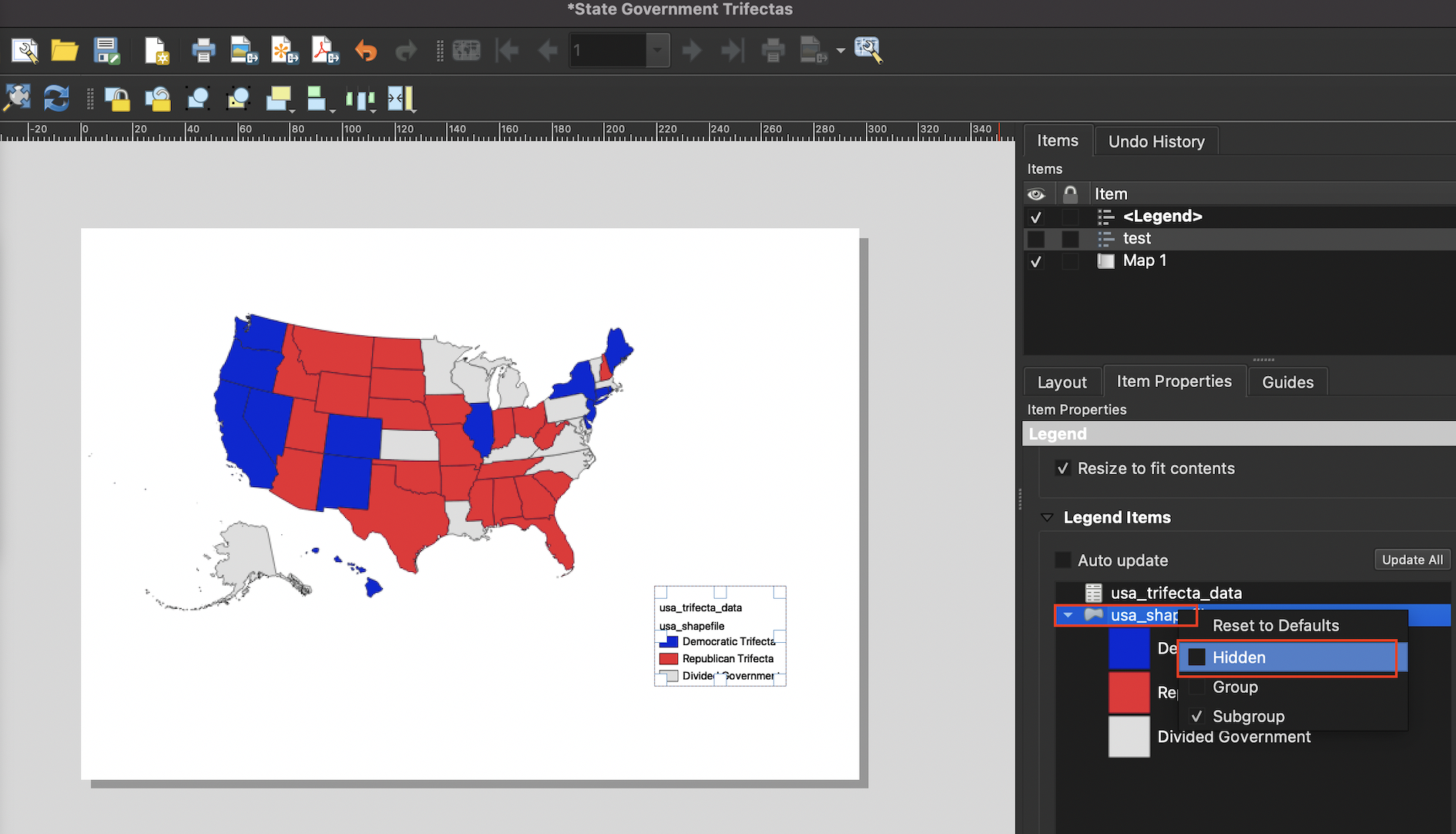Enable the Auto update checkbox

(1063, 560)
